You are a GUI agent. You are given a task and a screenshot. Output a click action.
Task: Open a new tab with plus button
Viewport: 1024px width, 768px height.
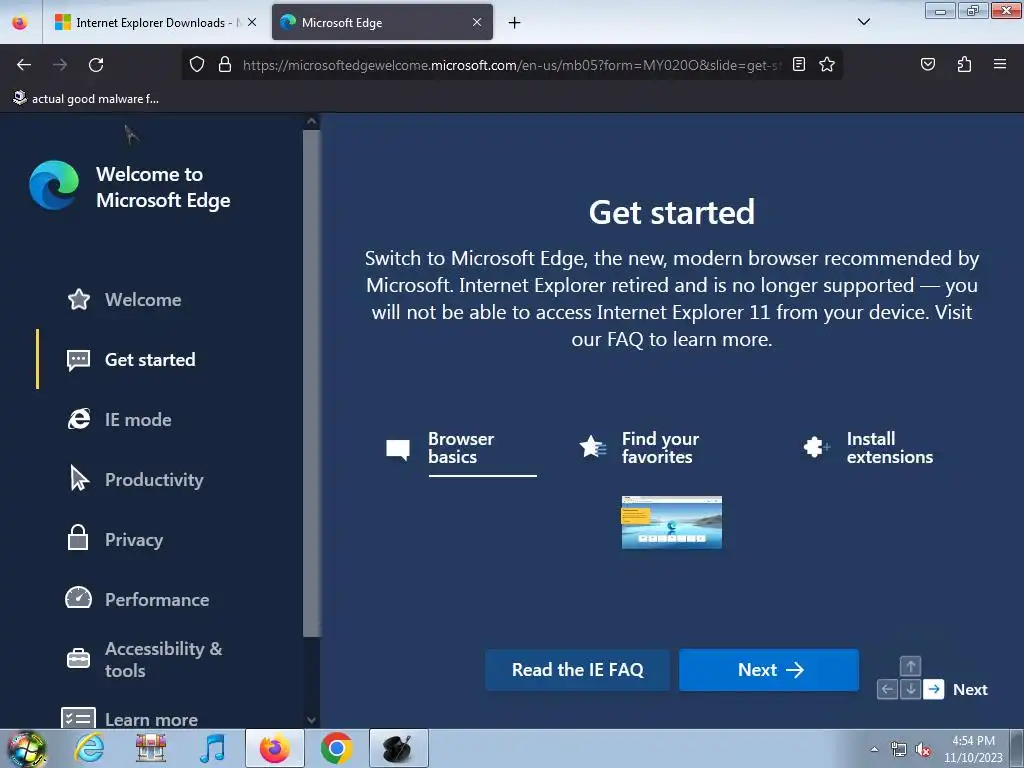coord(515,23)
